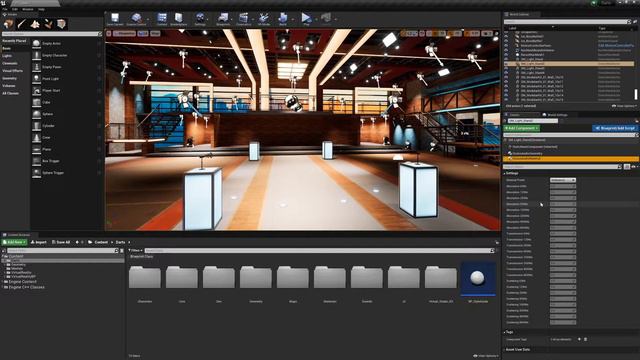Click the Launch toolbar icon

[x=326, y=18]
